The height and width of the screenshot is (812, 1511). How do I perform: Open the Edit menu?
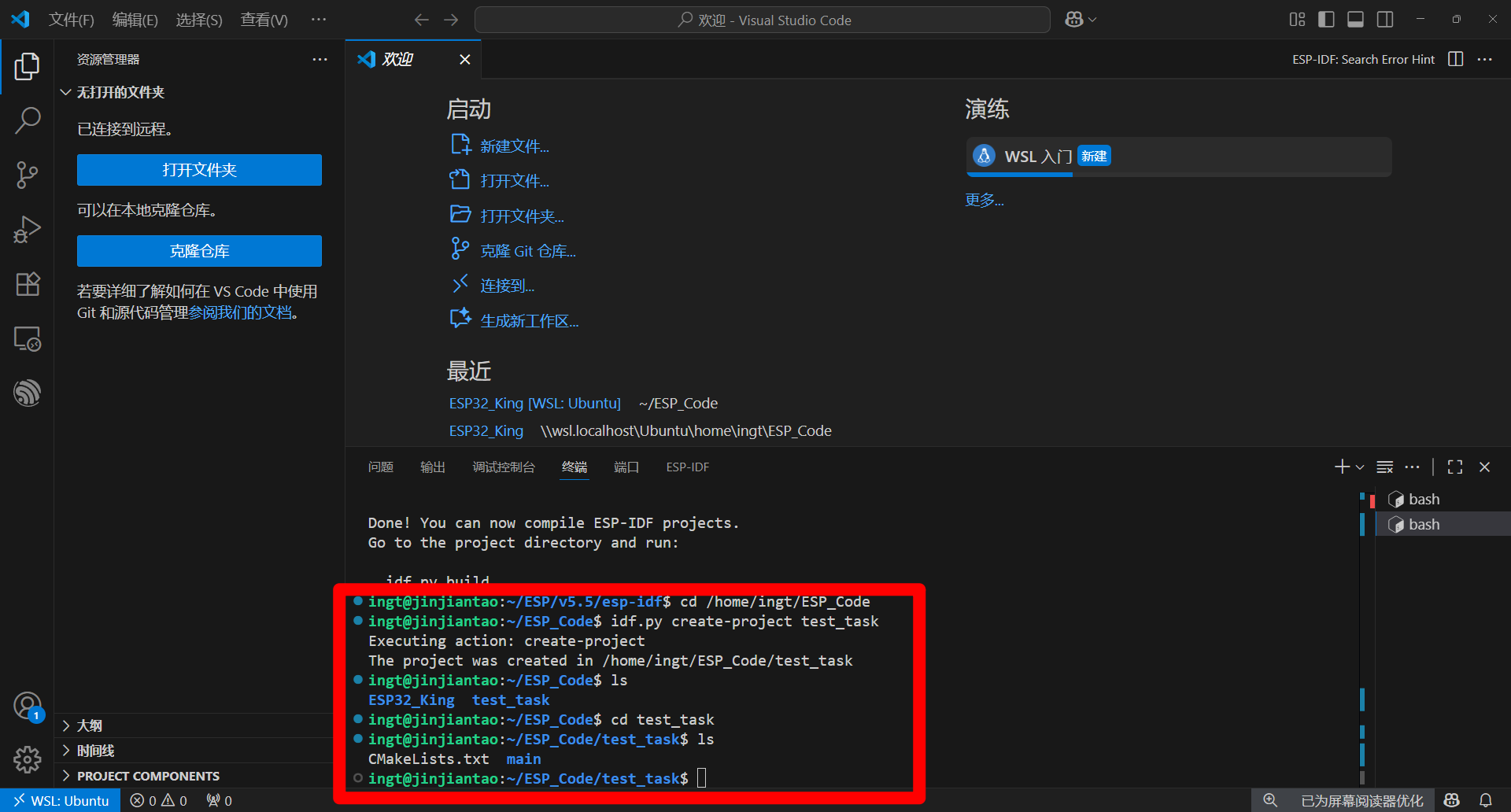pos(135,20)
